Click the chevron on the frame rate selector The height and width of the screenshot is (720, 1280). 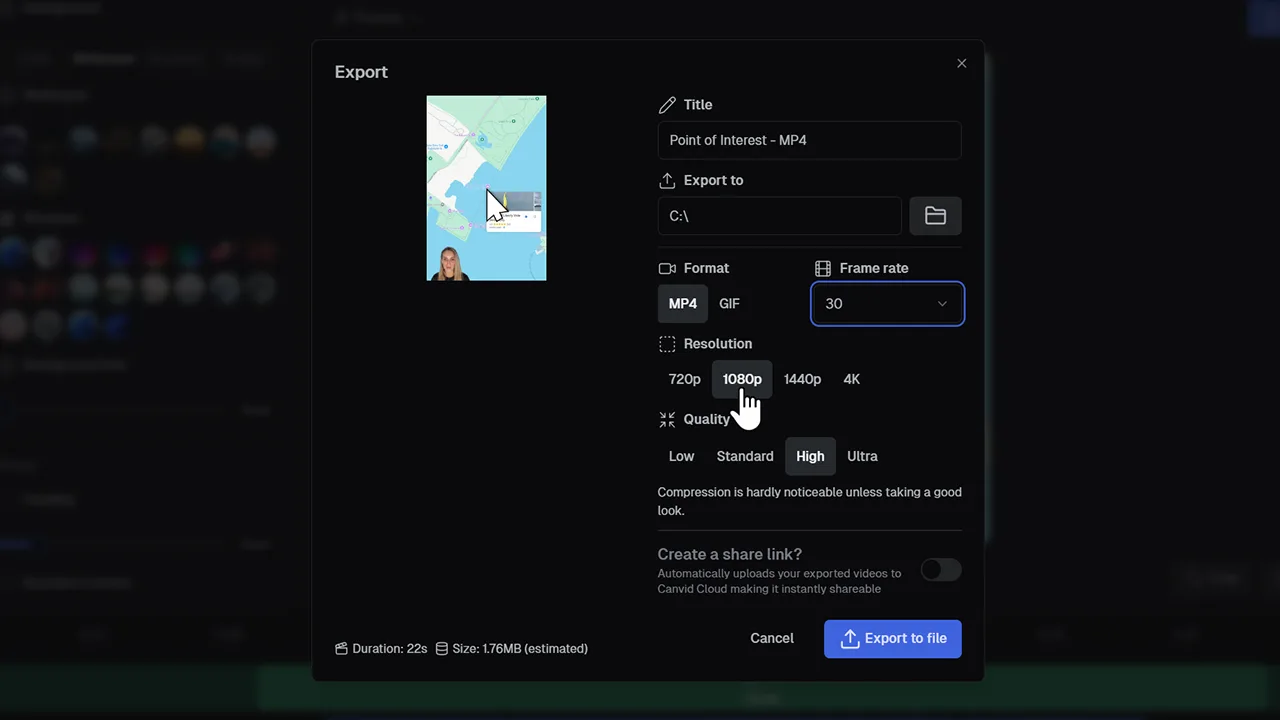(942, 303)
